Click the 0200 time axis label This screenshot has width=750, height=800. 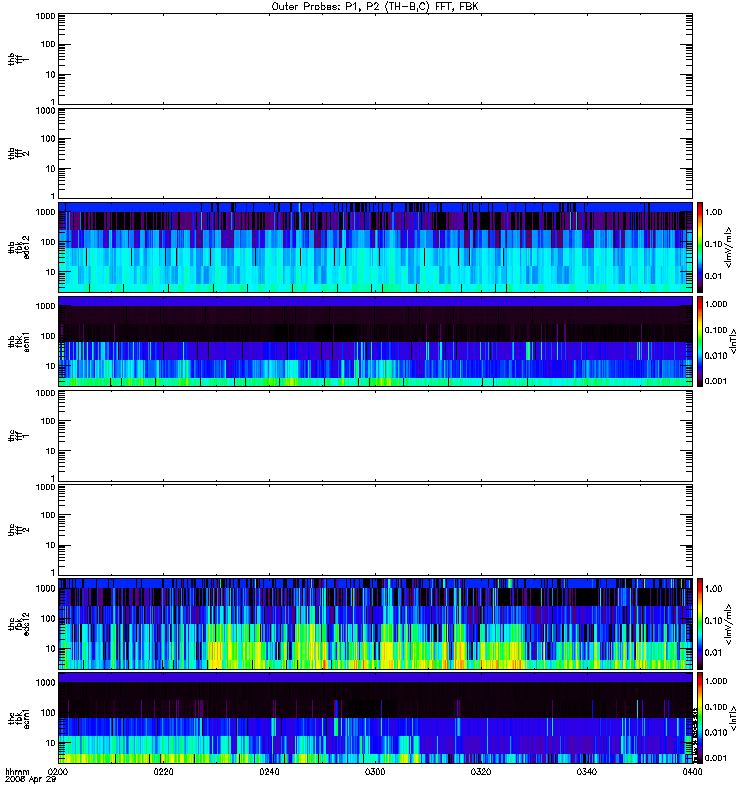pos(58,772)
